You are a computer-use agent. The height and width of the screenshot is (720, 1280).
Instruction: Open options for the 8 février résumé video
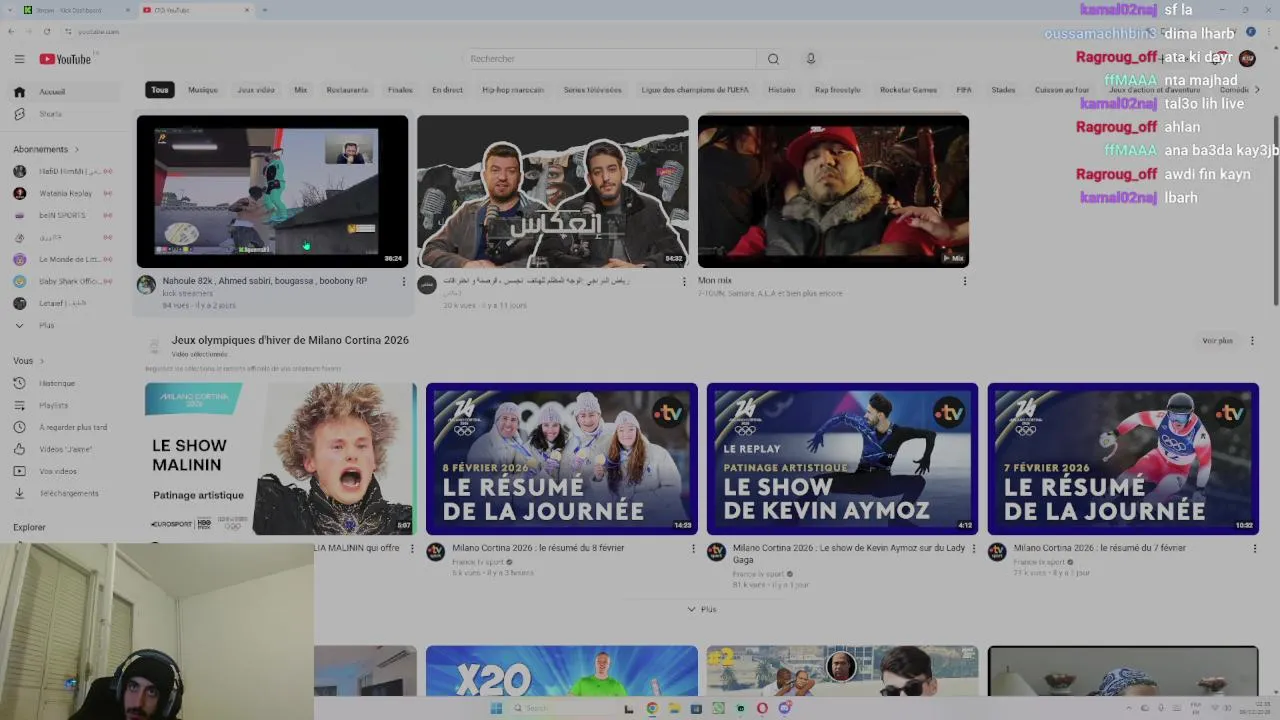click(693, 549)
